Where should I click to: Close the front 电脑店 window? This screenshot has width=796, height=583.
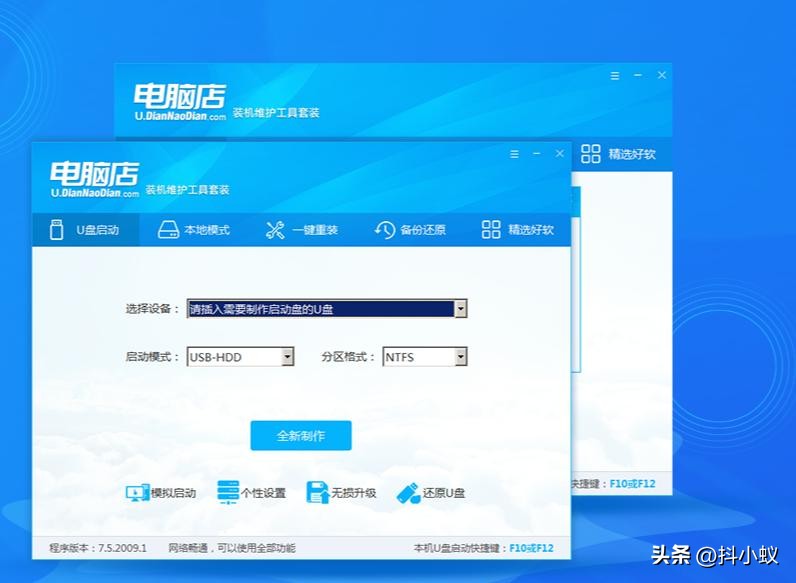point(559,153)
